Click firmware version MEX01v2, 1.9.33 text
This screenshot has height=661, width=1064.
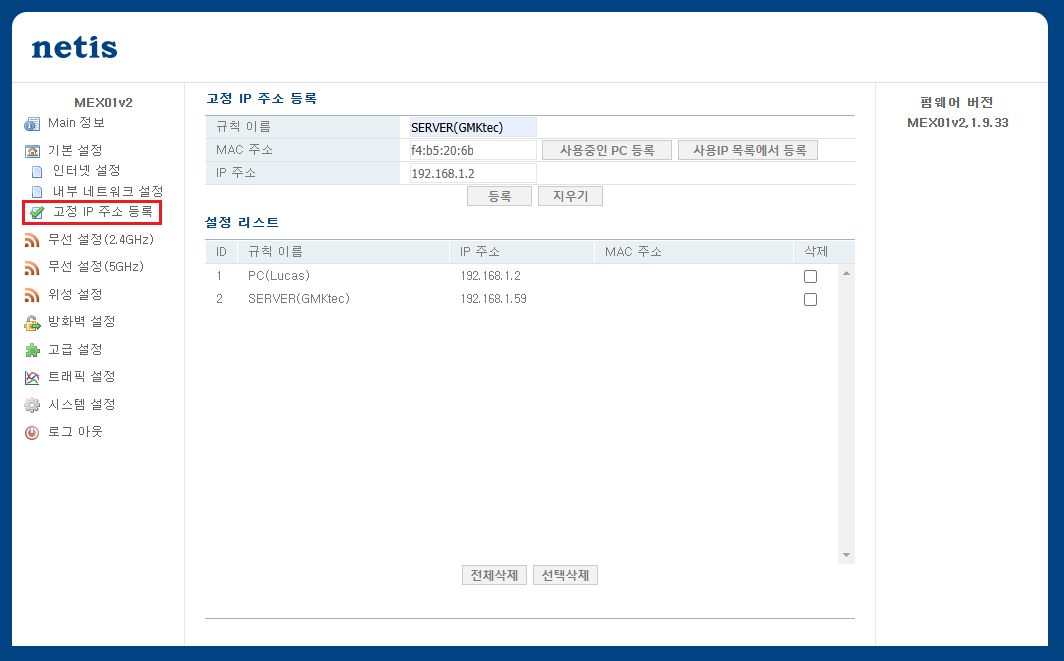957,123
